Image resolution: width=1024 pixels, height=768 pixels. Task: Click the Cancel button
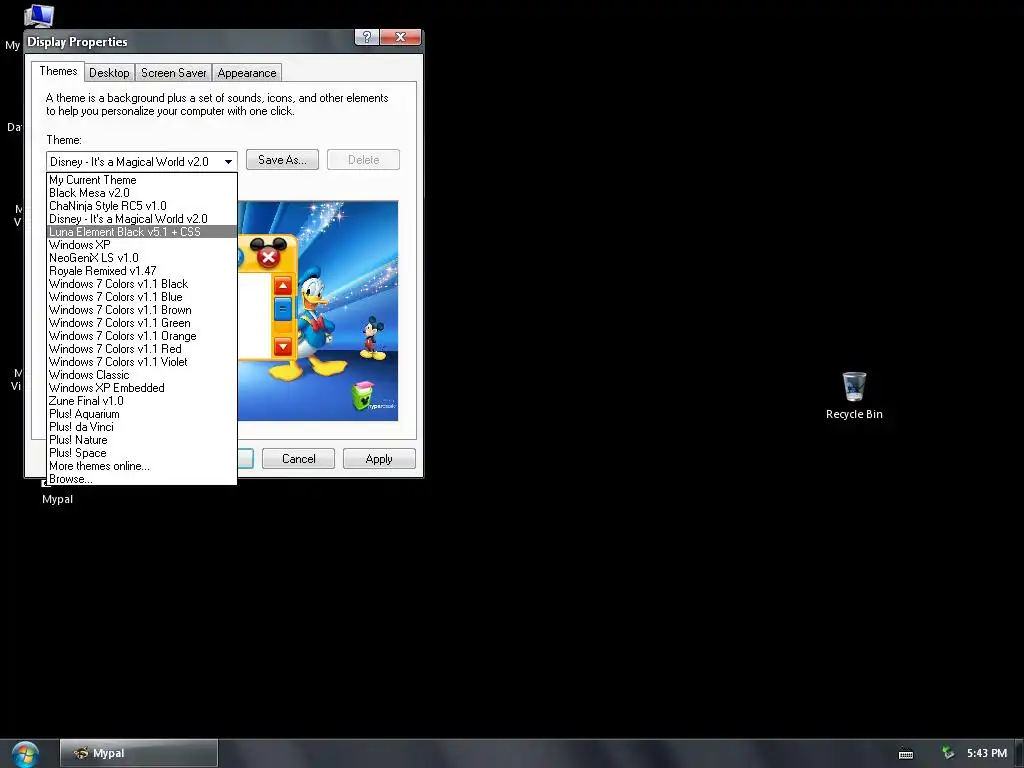click(x=298, y=458)
